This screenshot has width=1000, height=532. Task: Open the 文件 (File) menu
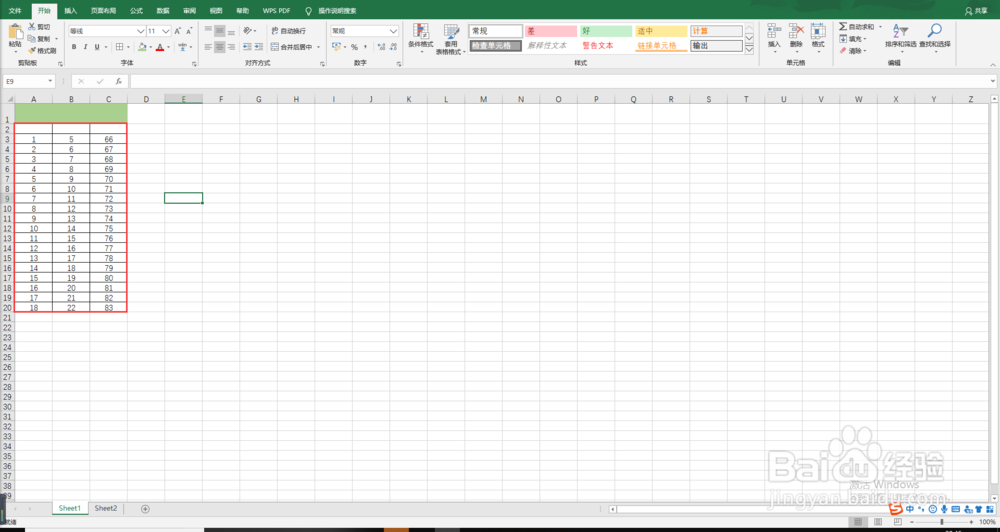click(15, 11)
